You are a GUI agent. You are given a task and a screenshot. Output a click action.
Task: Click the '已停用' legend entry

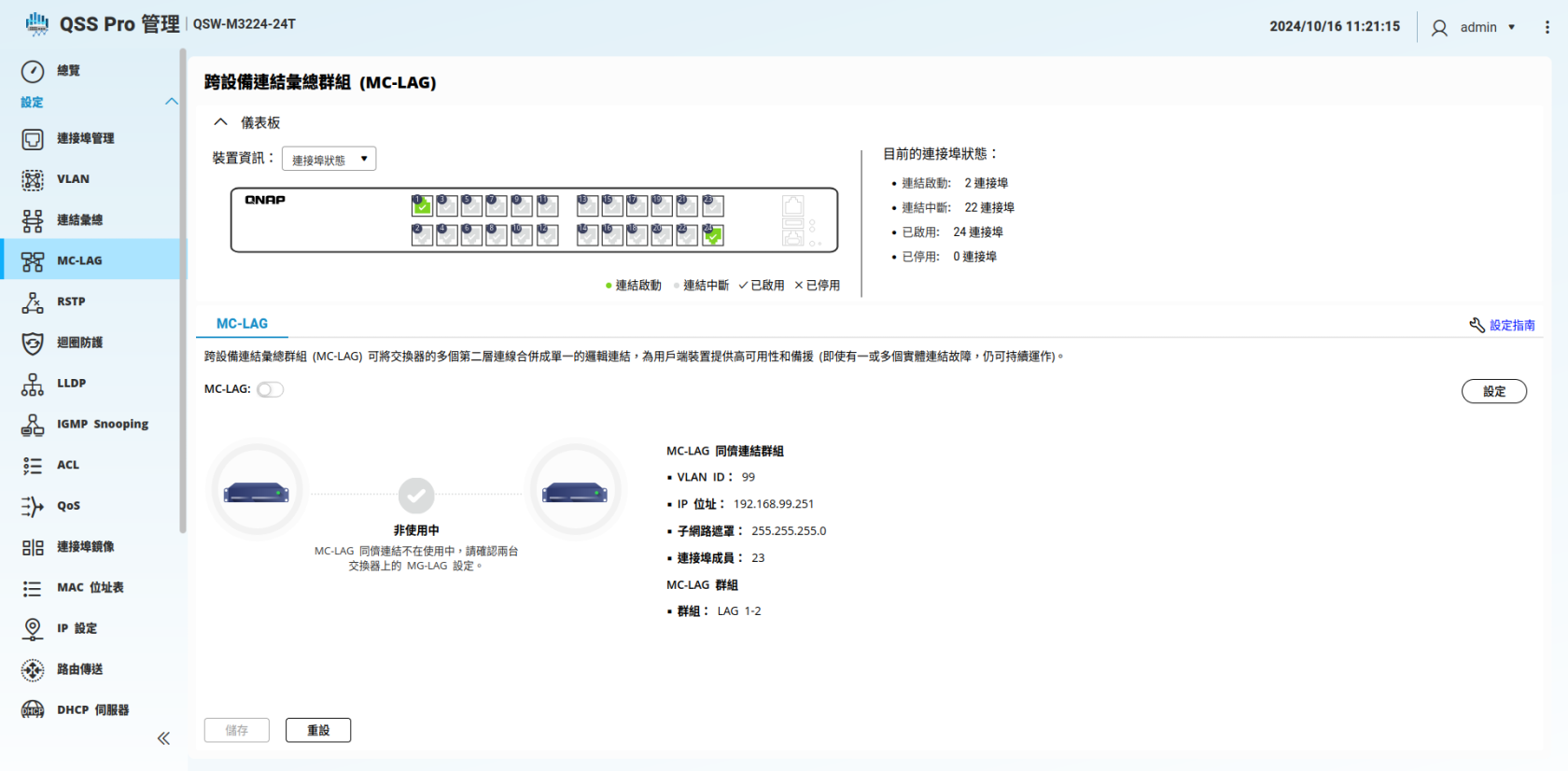(818, 286)
